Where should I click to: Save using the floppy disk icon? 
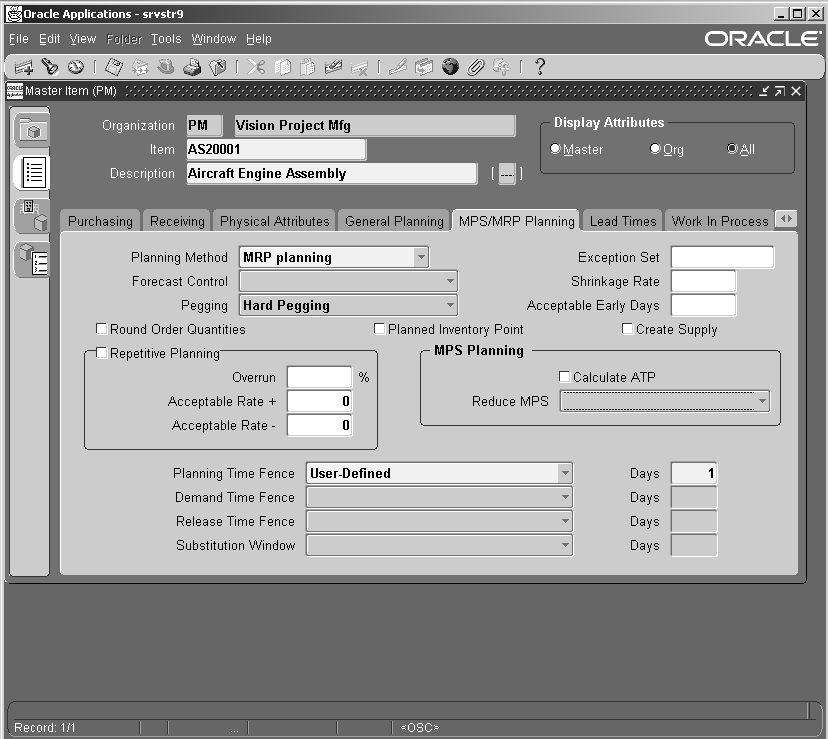point(114,67)
